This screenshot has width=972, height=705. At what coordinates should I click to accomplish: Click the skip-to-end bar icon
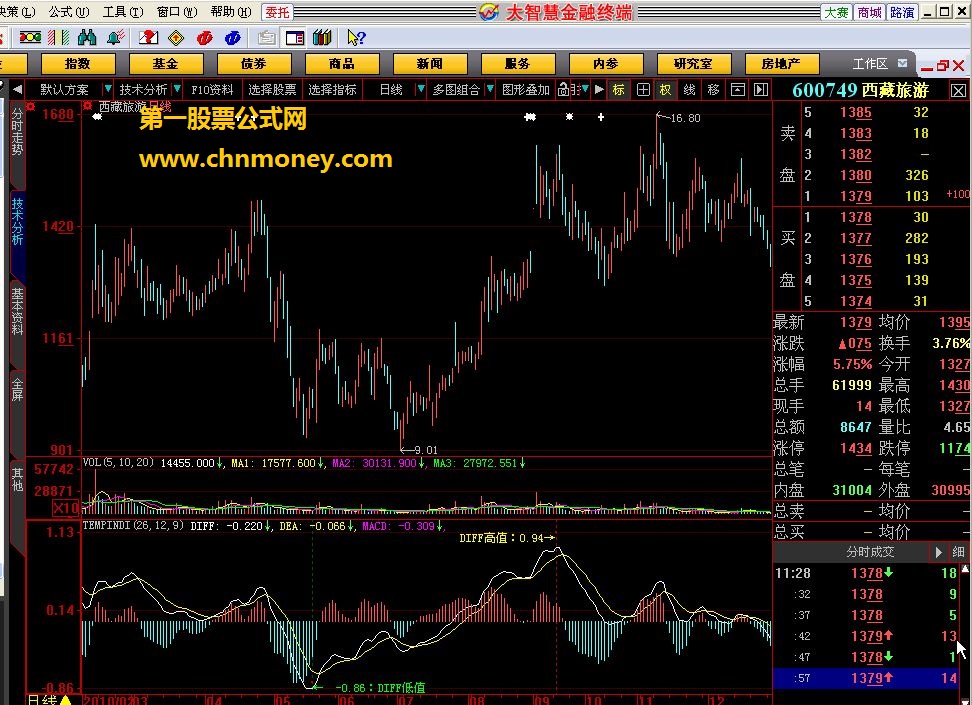coord(761,90)
